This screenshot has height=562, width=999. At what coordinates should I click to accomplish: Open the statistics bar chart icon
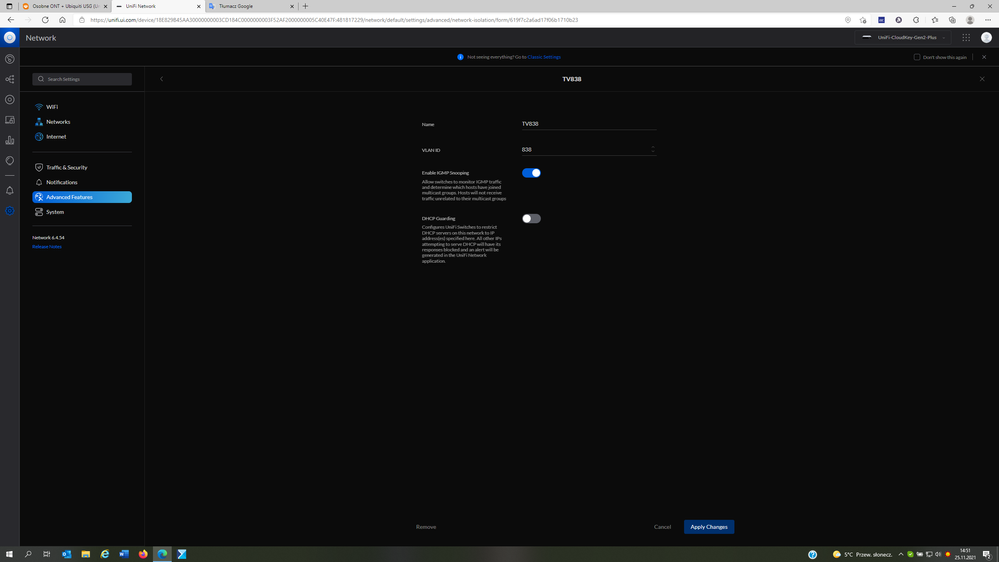(x=10, y=140)
